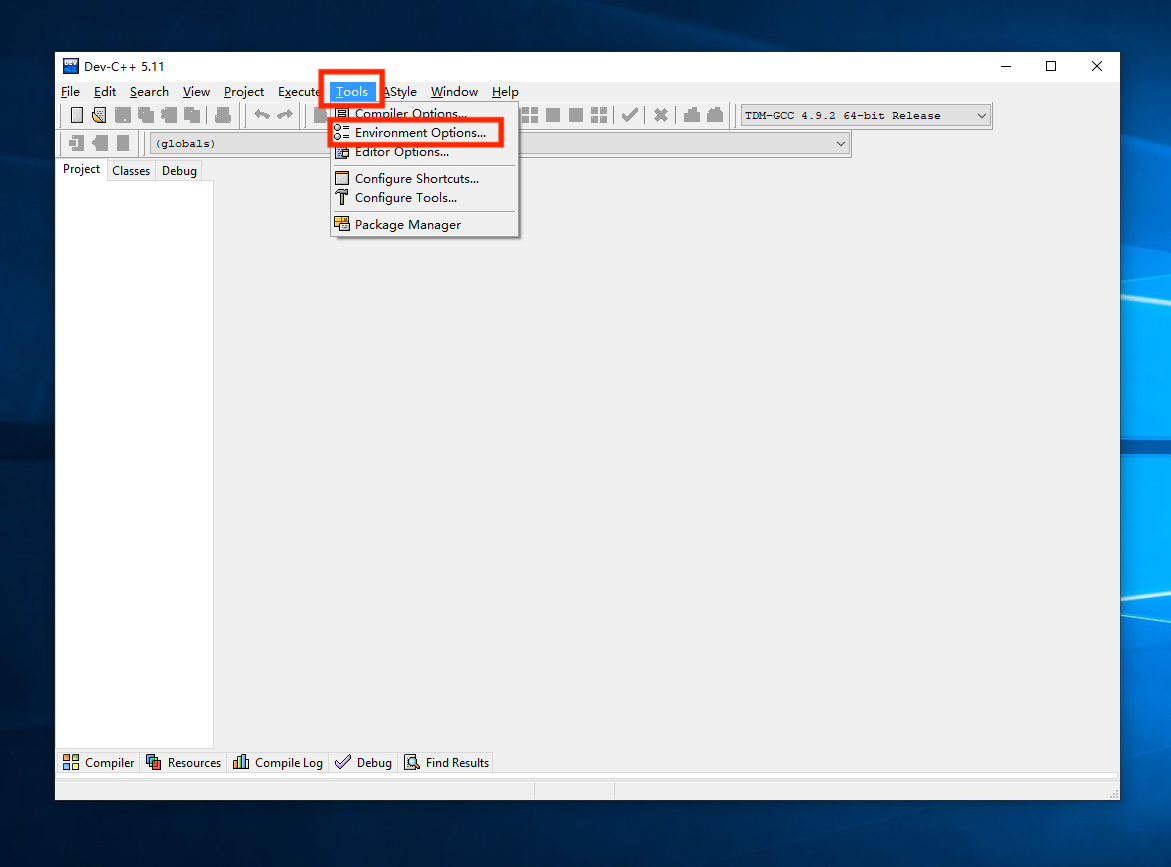
Task: Click the Toggle Bookmarks toolbar icon
Action: click(100, 143)
